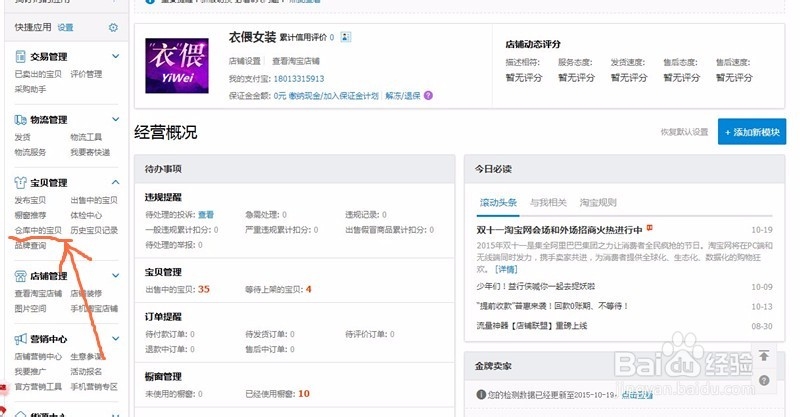The image size is (800, 417).
Task: Expand the 店铺管理 section chevron
Action: point(116,276)
